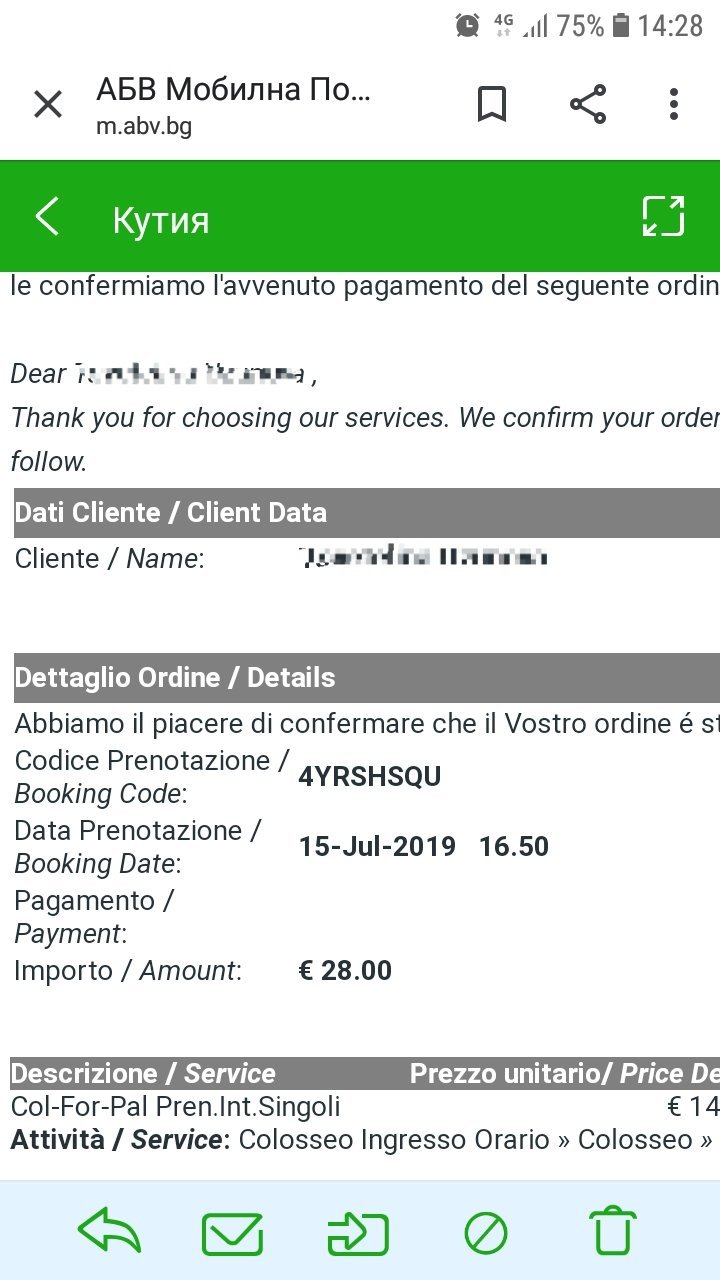Viewport: 720px width, 1280px height.
Task: Delete the email with the trash icon
Action: pyautogui.click(x=612, y=1232)
